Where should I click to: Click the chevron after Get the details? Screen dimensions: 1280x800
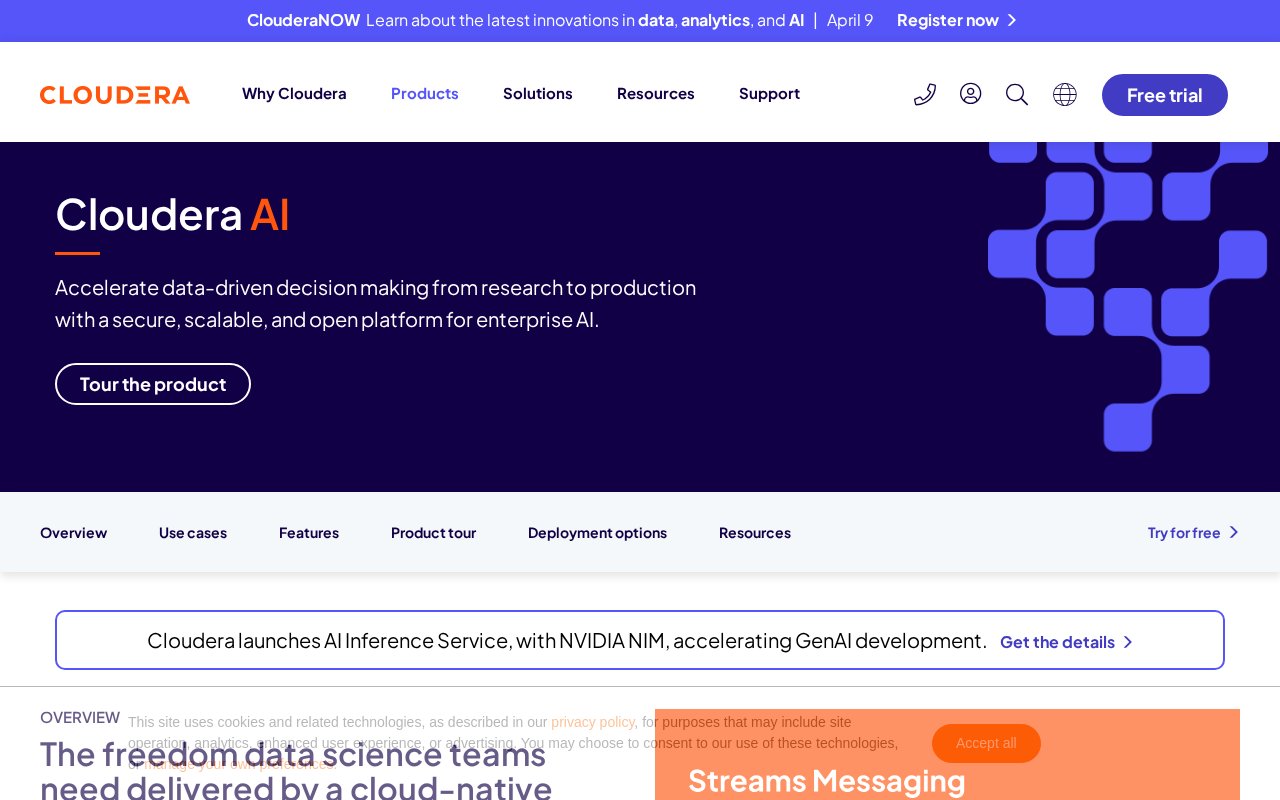[1128, 642]
